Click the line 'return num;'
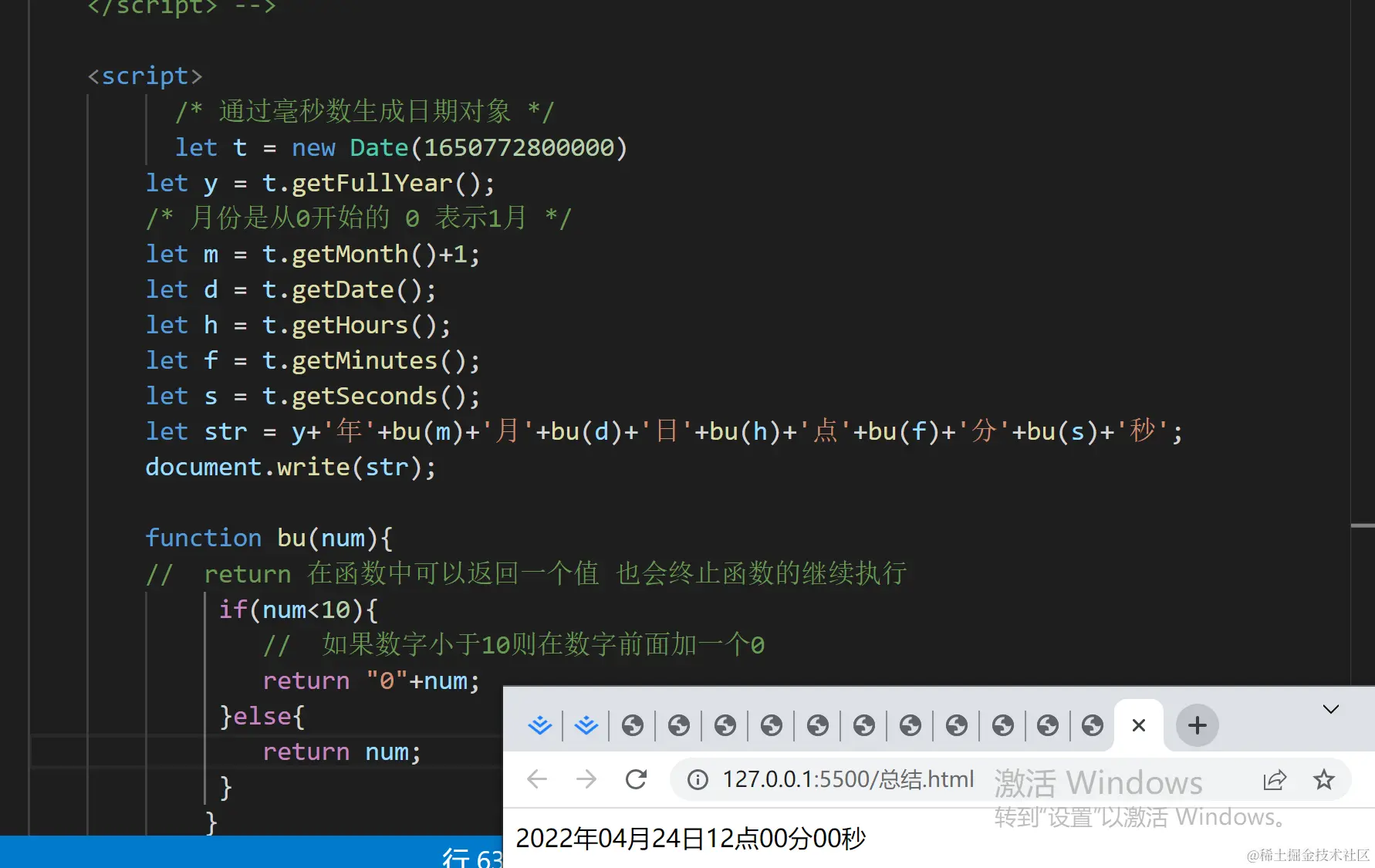The image size is (1375, 868). (342, 751)
